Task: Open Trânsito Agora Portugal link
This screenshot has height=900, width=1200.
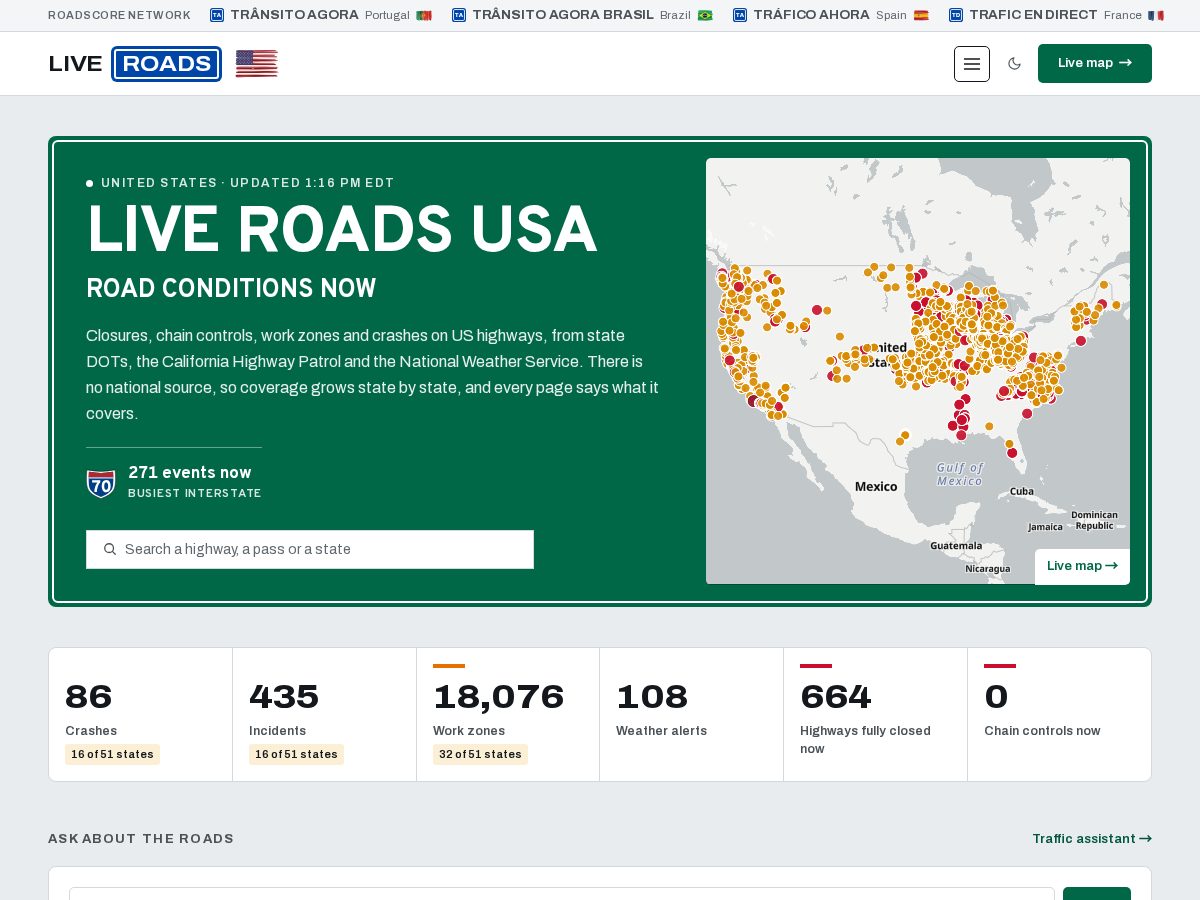Action: [x=320, y=15]
